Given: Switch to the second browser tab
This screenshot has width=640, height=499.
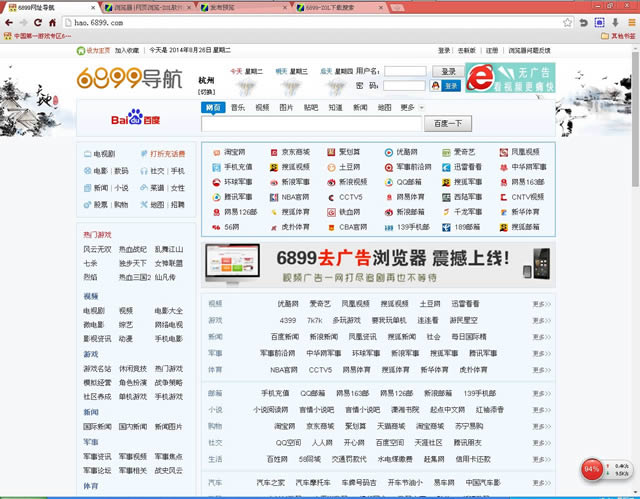Looking at the screenshot, I should tap(148, 7).
